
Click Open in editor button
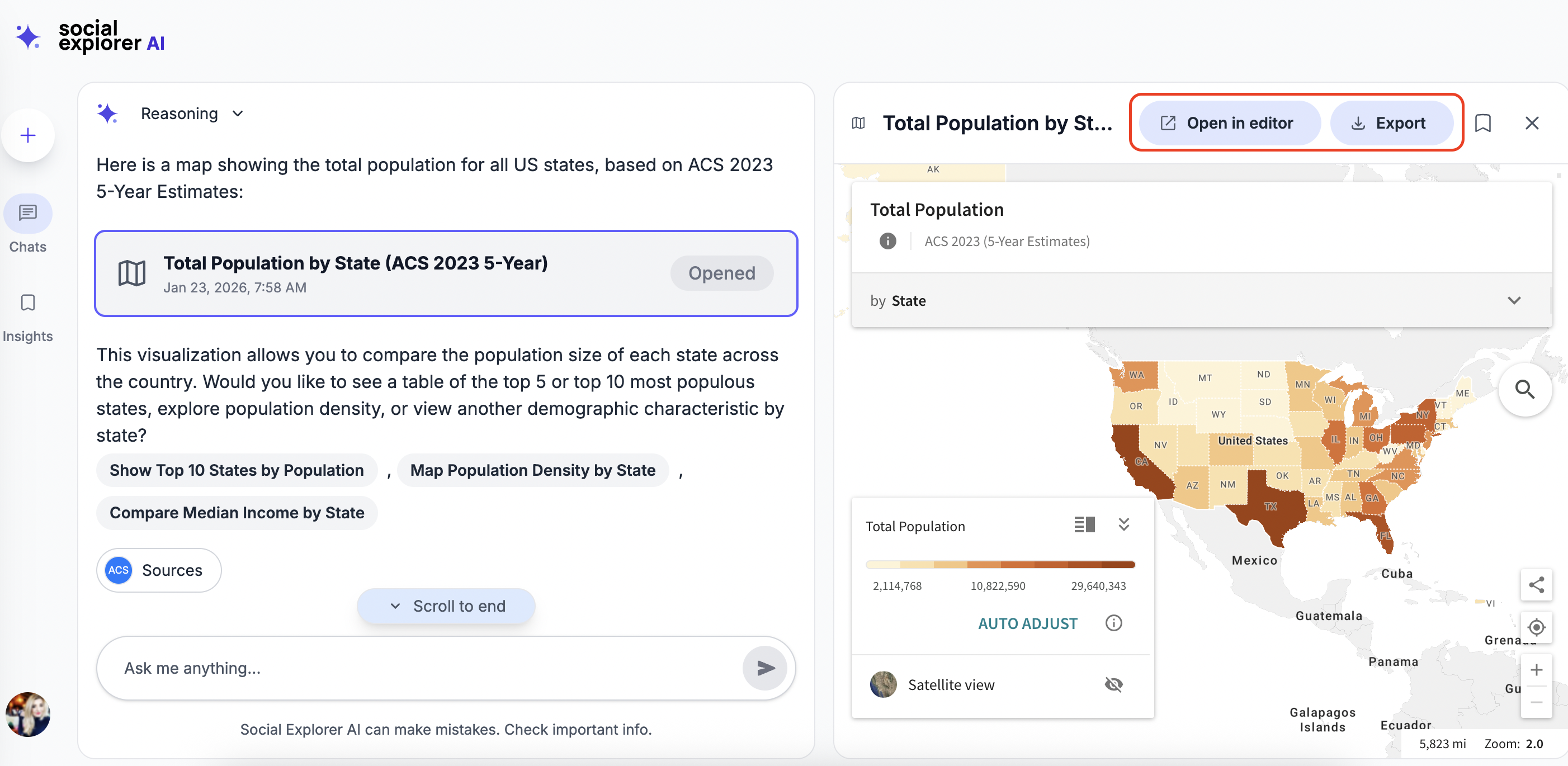[x=1229, y=124]
